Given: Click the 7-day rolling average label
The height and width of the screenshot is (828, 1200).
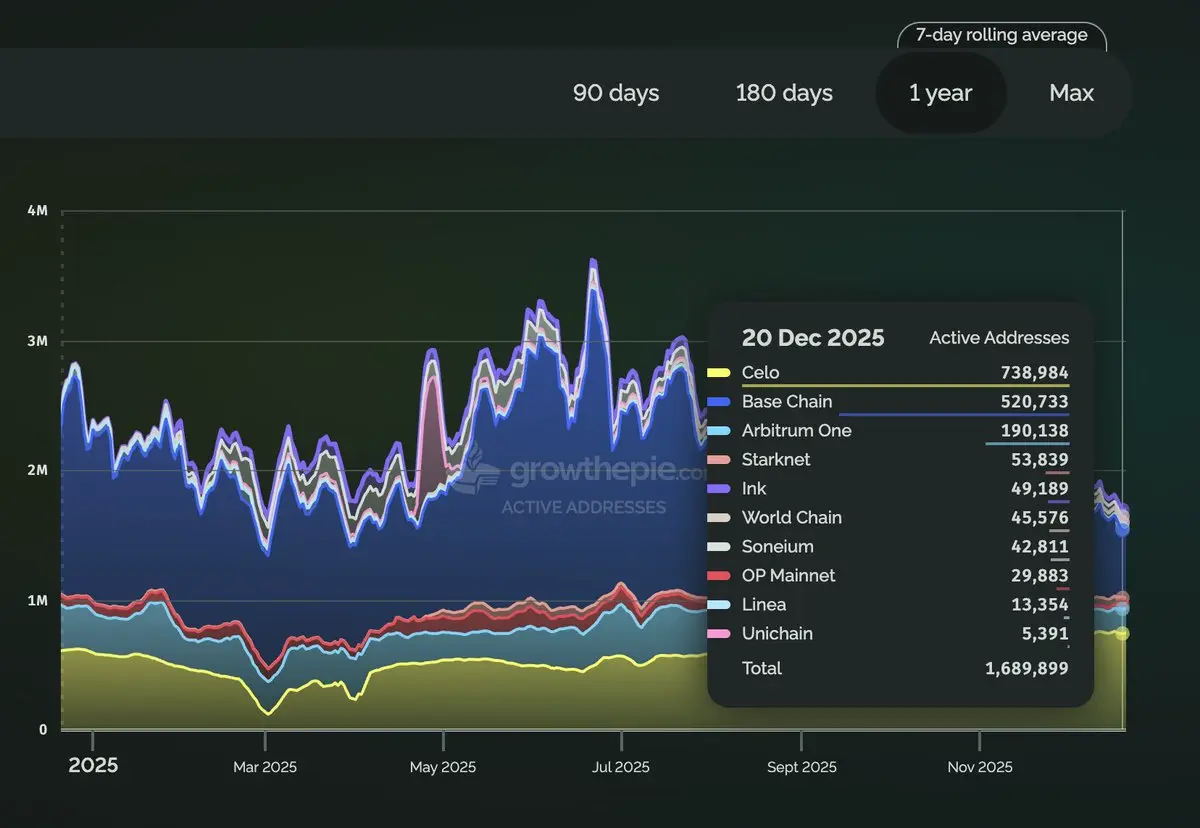Looking at the screenshot, I should 1001,35.
